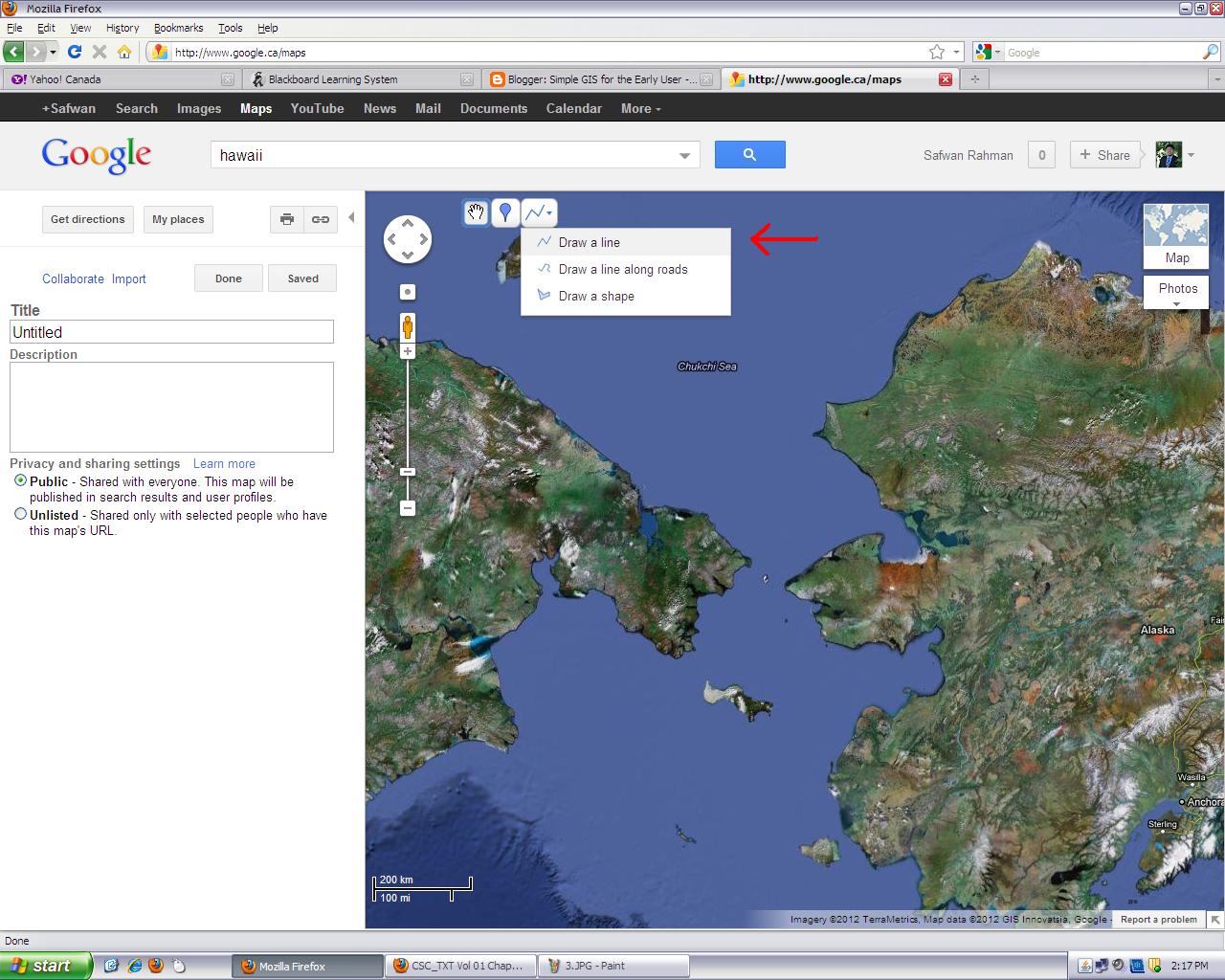
Task: Open the Firefox browser taskbar icon
Action: [306, 966]
